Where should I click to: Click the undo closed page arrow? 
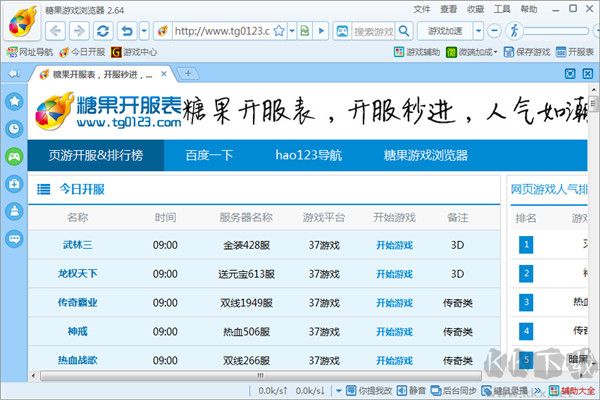tap(127, 31)
